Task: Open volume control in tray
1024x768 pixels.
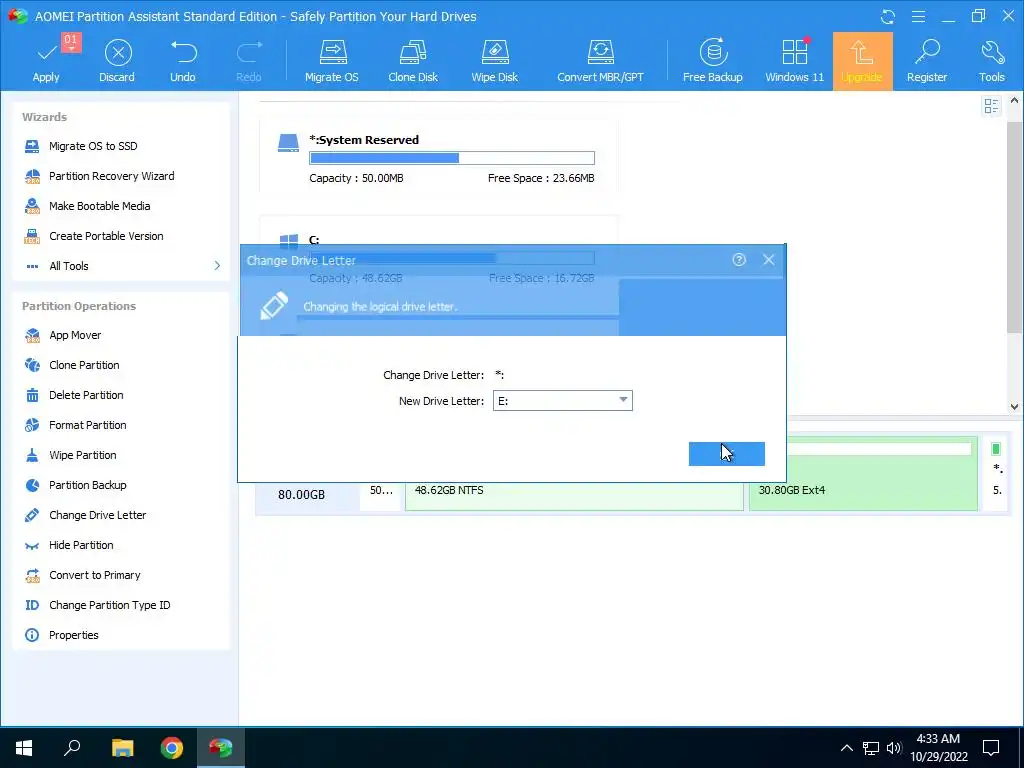Action: tap(894, 748)
